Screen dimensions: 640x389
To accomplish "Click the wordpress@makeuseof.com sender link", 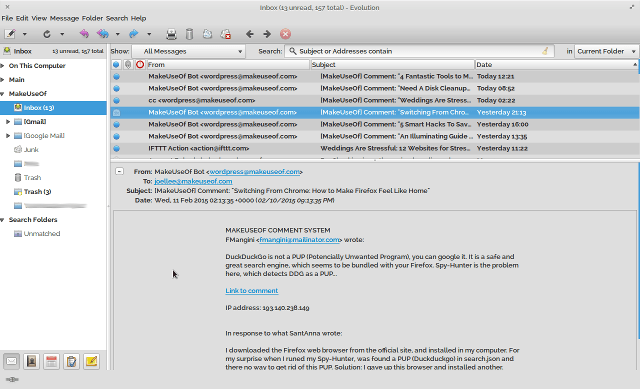I will pyautogui.click(x=255, y=172).
